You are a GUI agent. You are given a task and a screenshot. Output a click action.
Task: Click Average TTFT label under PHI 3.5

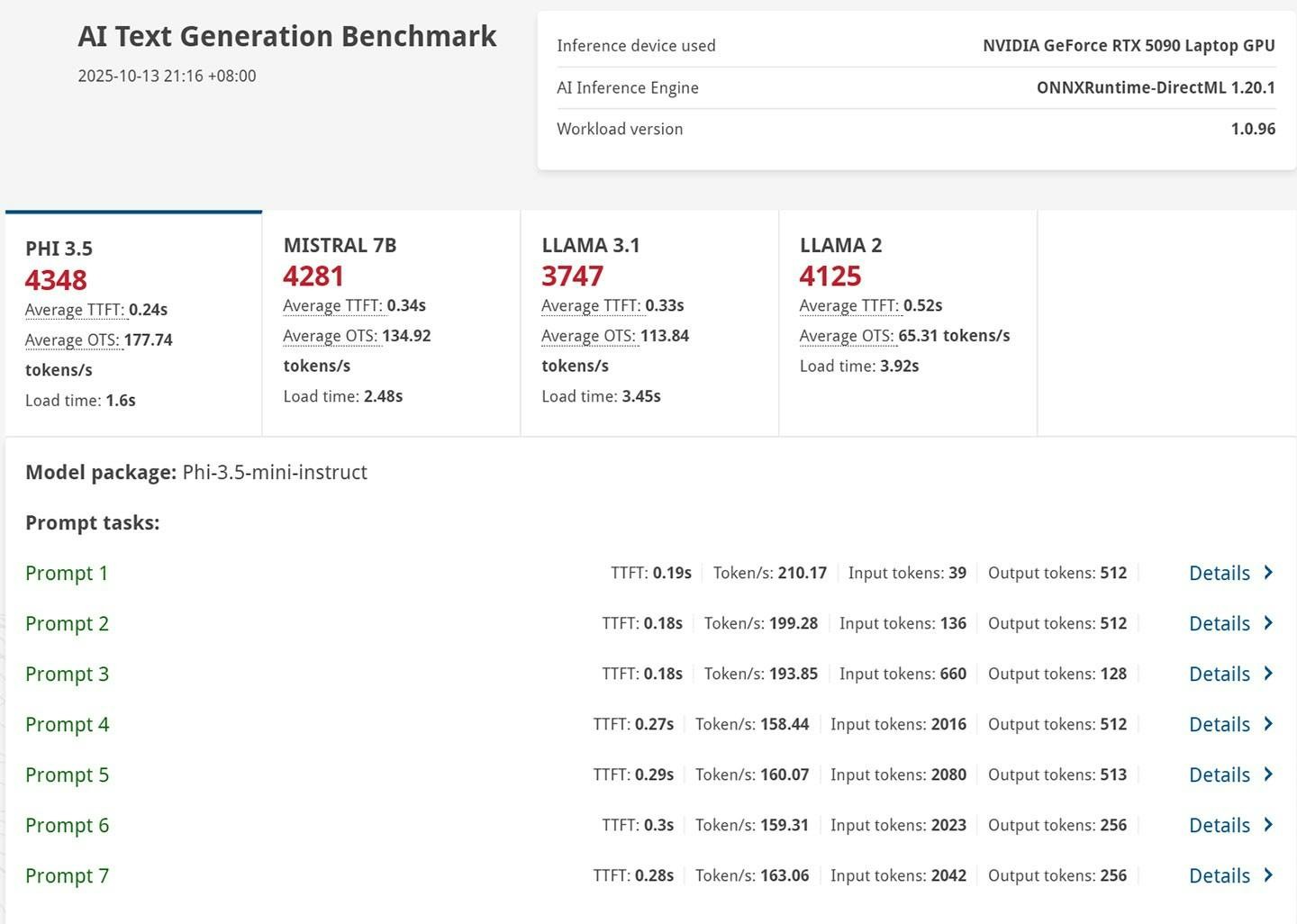[75, 310]
